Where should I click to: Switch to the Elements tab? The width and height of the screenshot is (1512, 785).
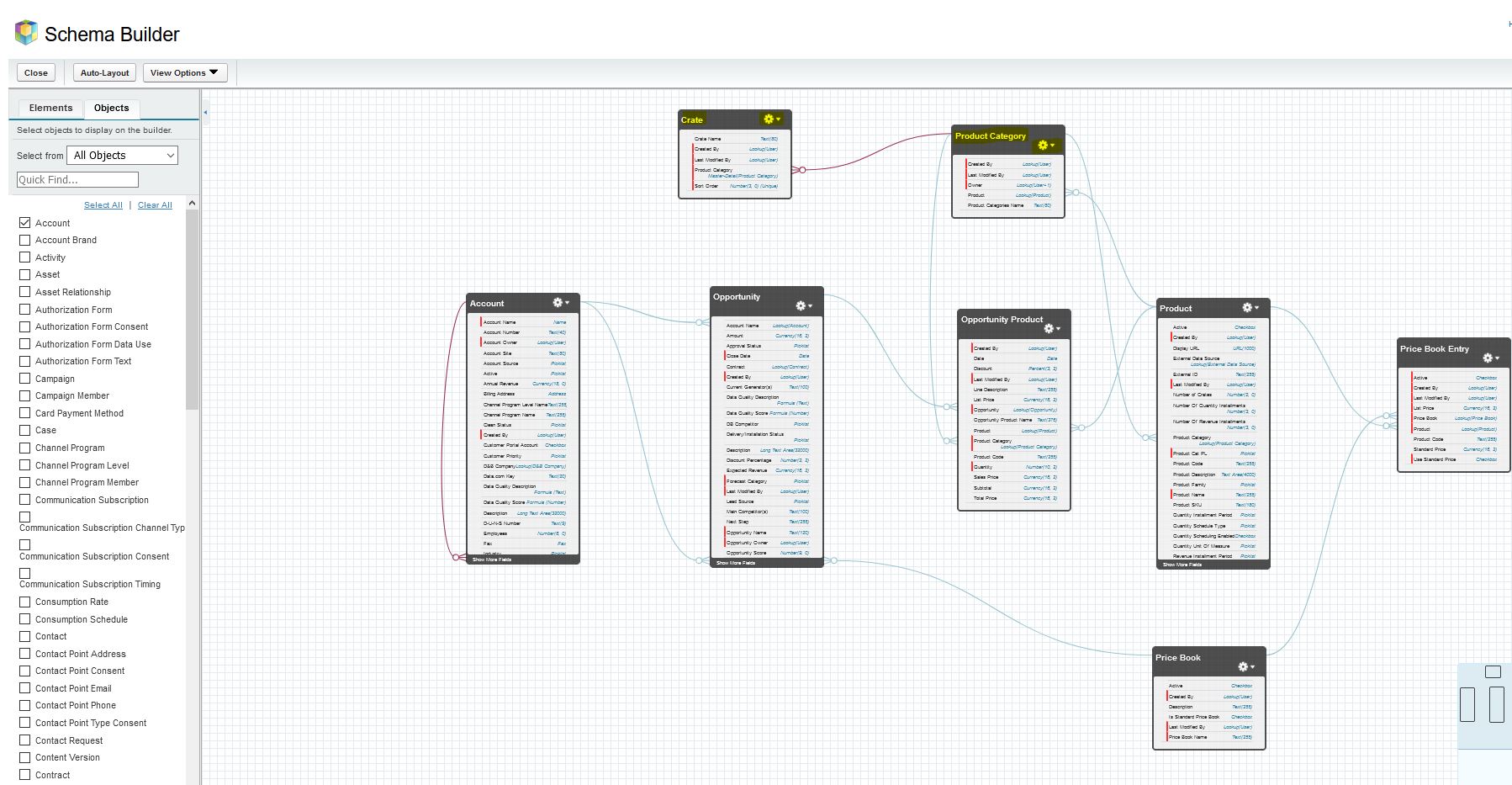(50, 108)
